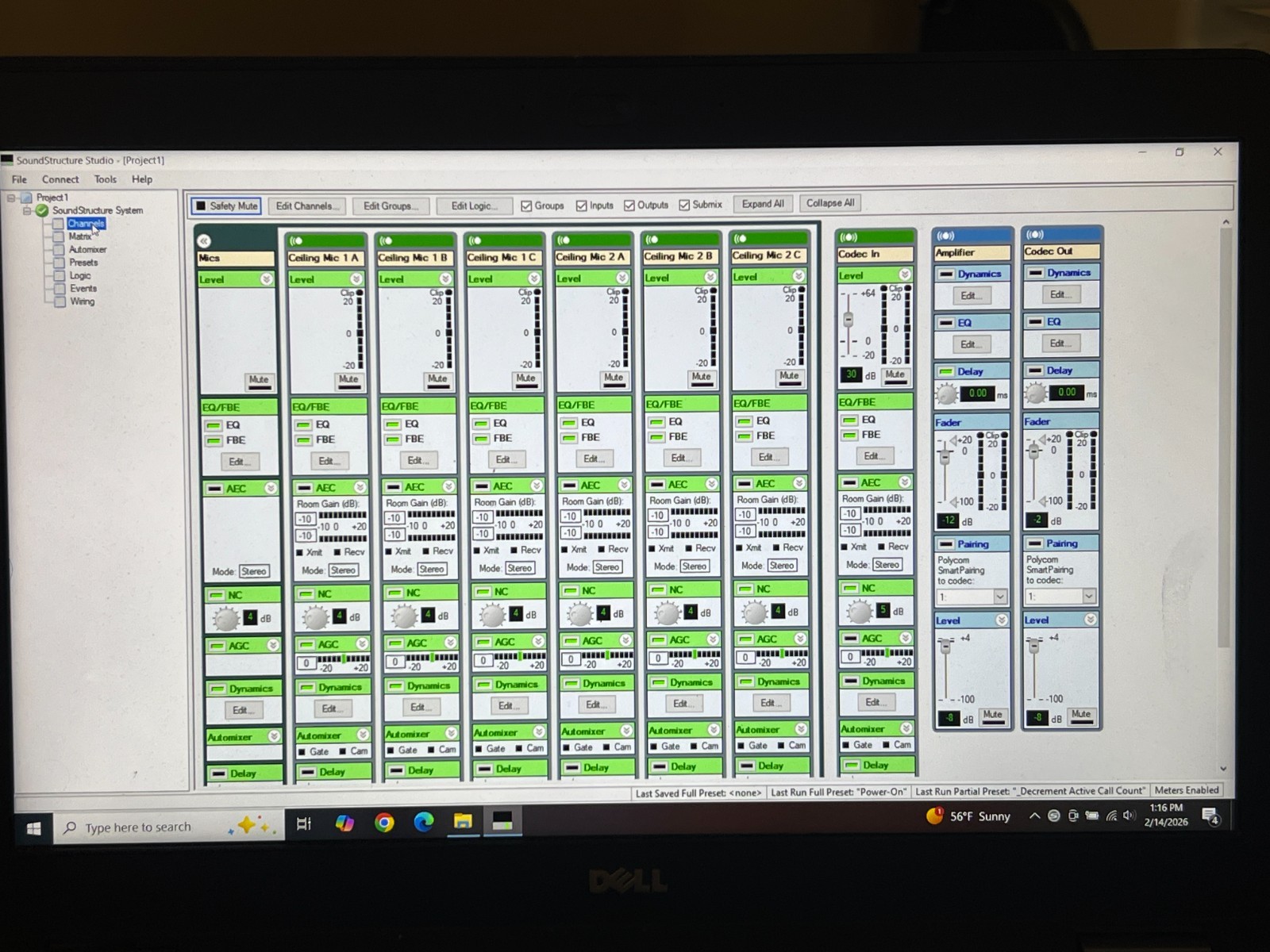Click the SoundStructure System green check icon
This screenshot has height=952, width=1270.
42,210
